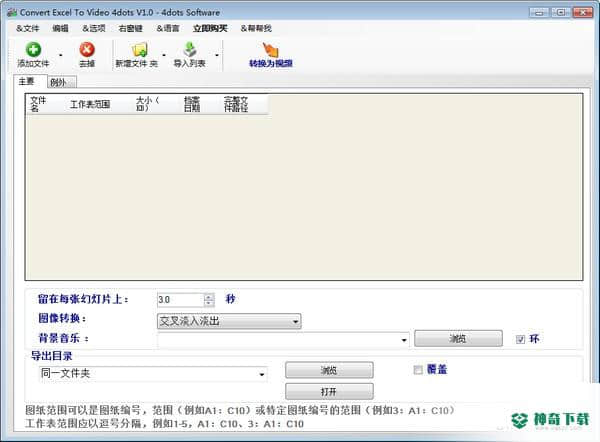Minimize the Convert Excel To Video window
This screenshot has width=600, height=442.
coord(539,13)
